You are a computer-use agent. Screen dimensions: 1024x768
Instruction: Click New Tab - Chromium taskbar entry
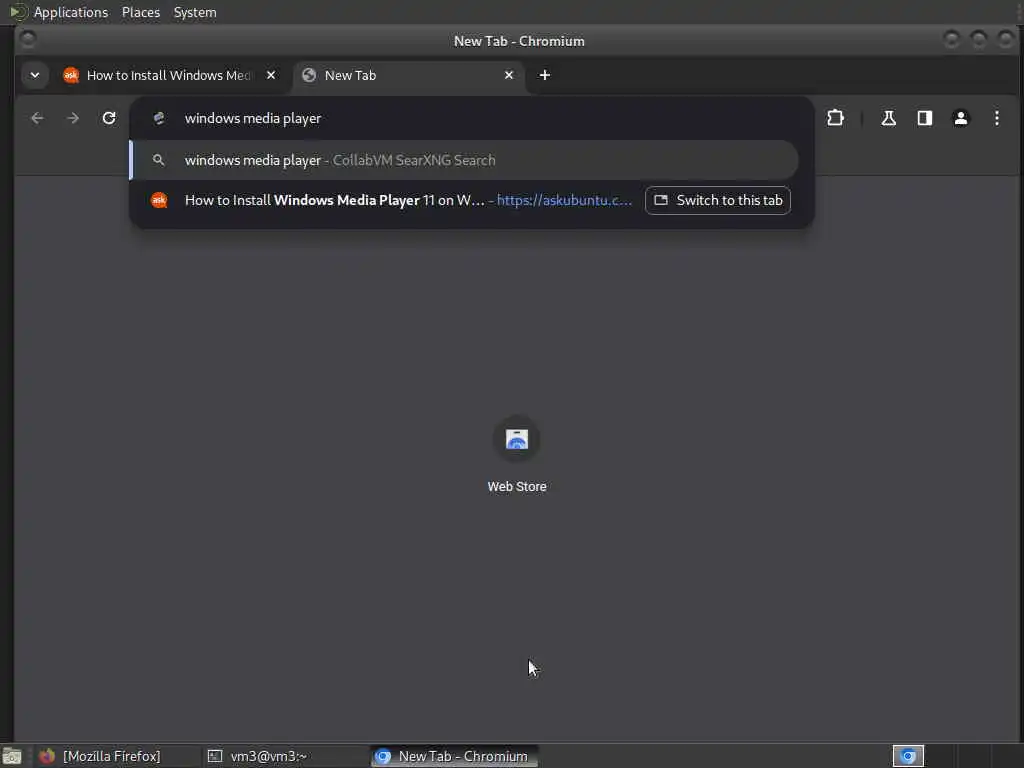click(x=455, y=756)
